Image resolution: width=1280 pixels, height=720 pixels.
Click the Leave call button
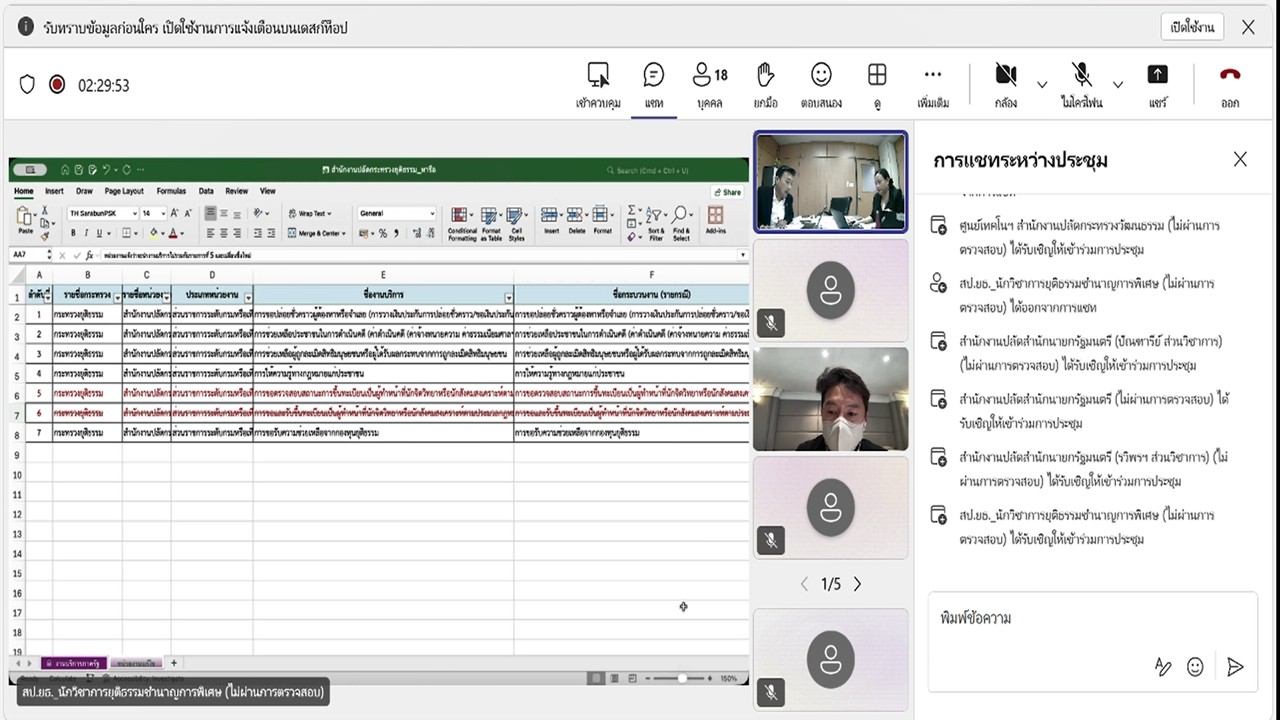point(1230,84)
